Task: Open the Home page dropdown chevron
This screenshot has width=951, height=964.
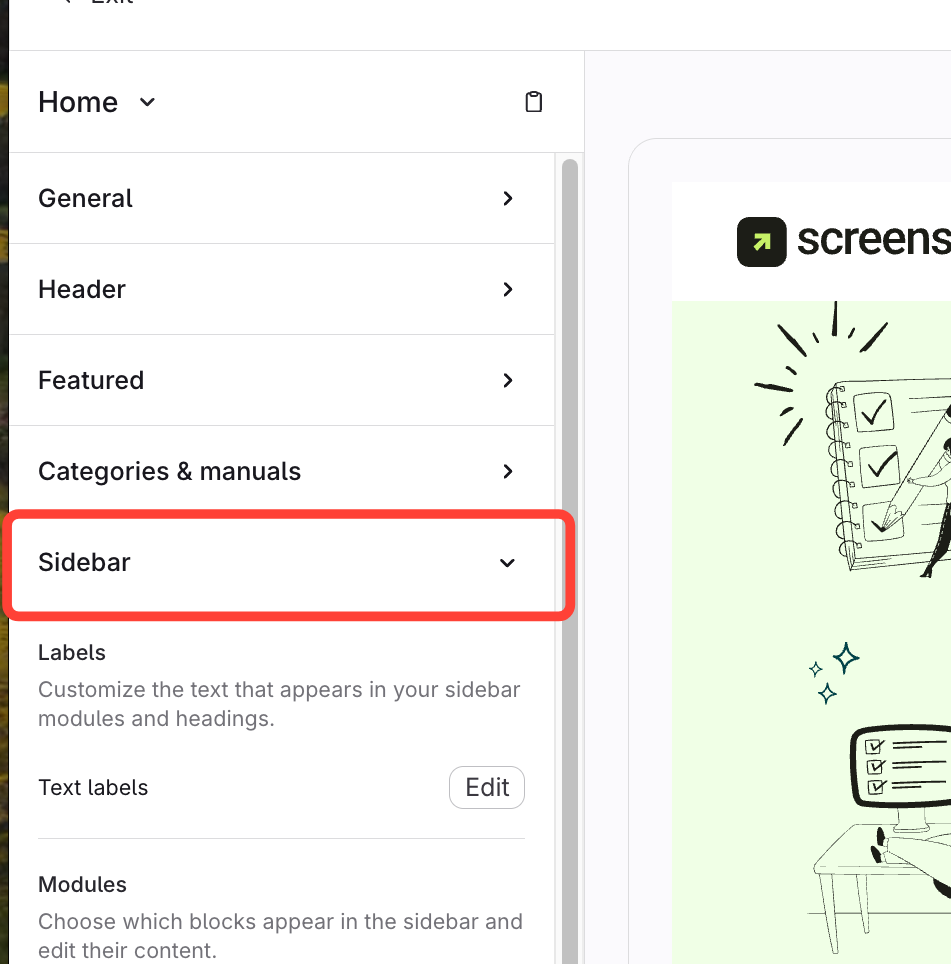Action: (147, 102)
